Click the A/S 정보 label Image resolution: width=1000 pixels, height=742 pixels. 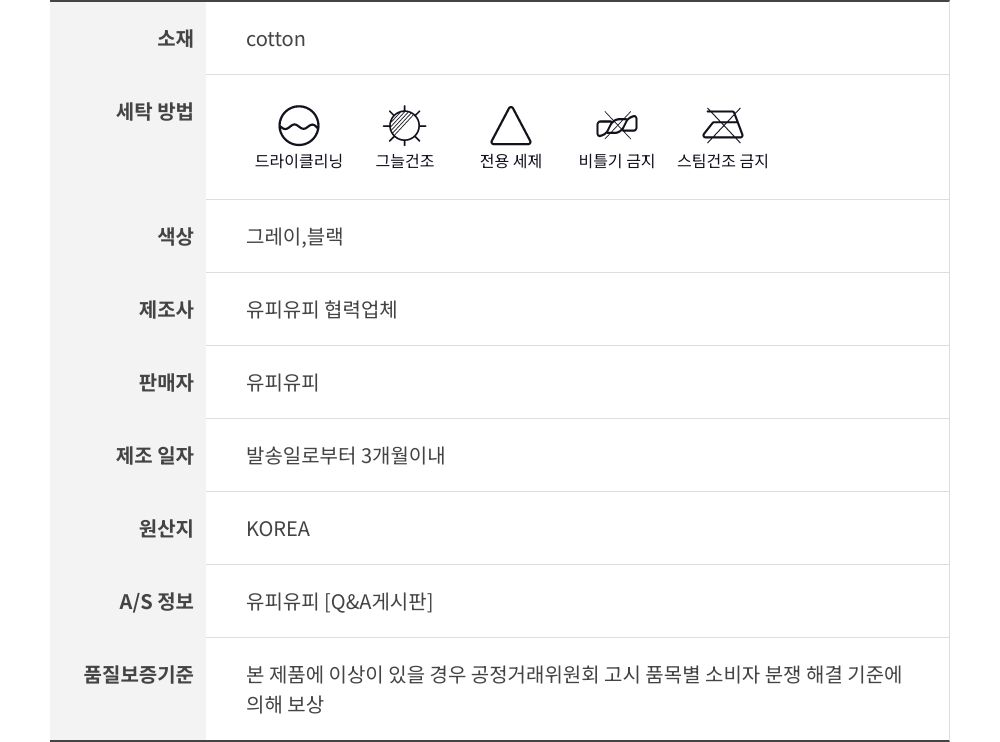(x=156, y=601)
